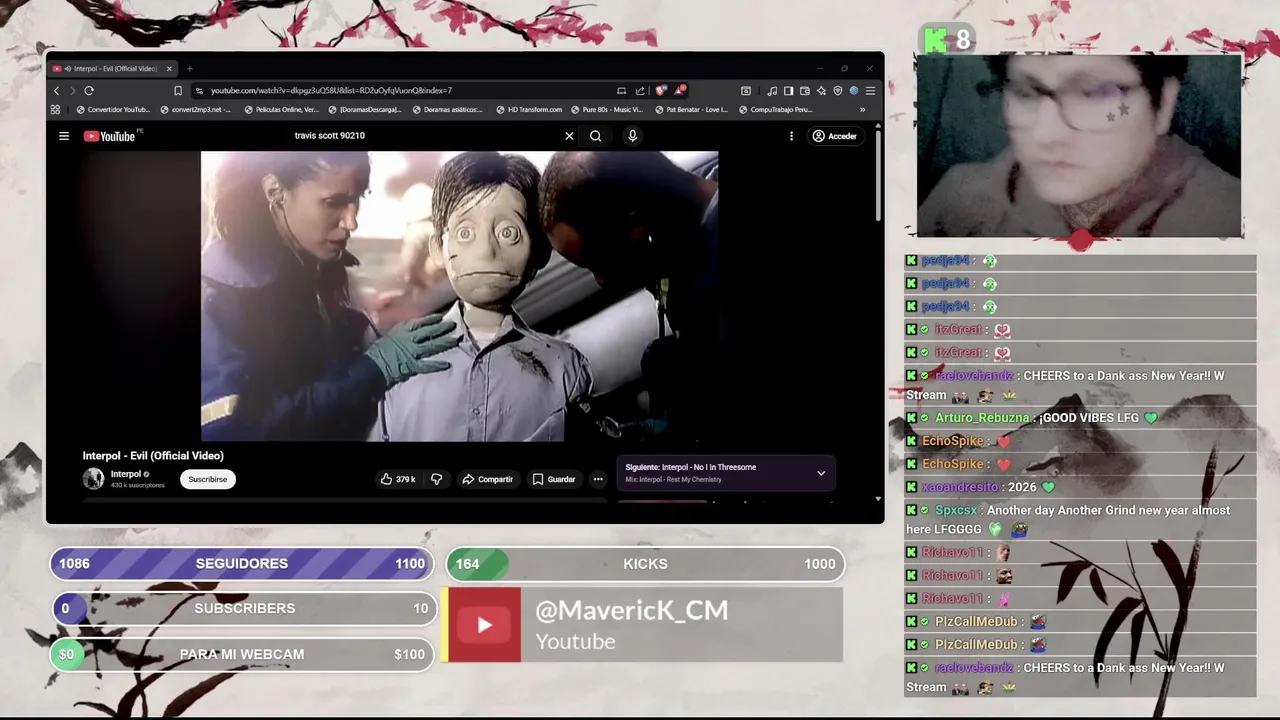Open Brave Wallet icon
1280x720 pixels.
pyautogui.click(x=804, y=90)
